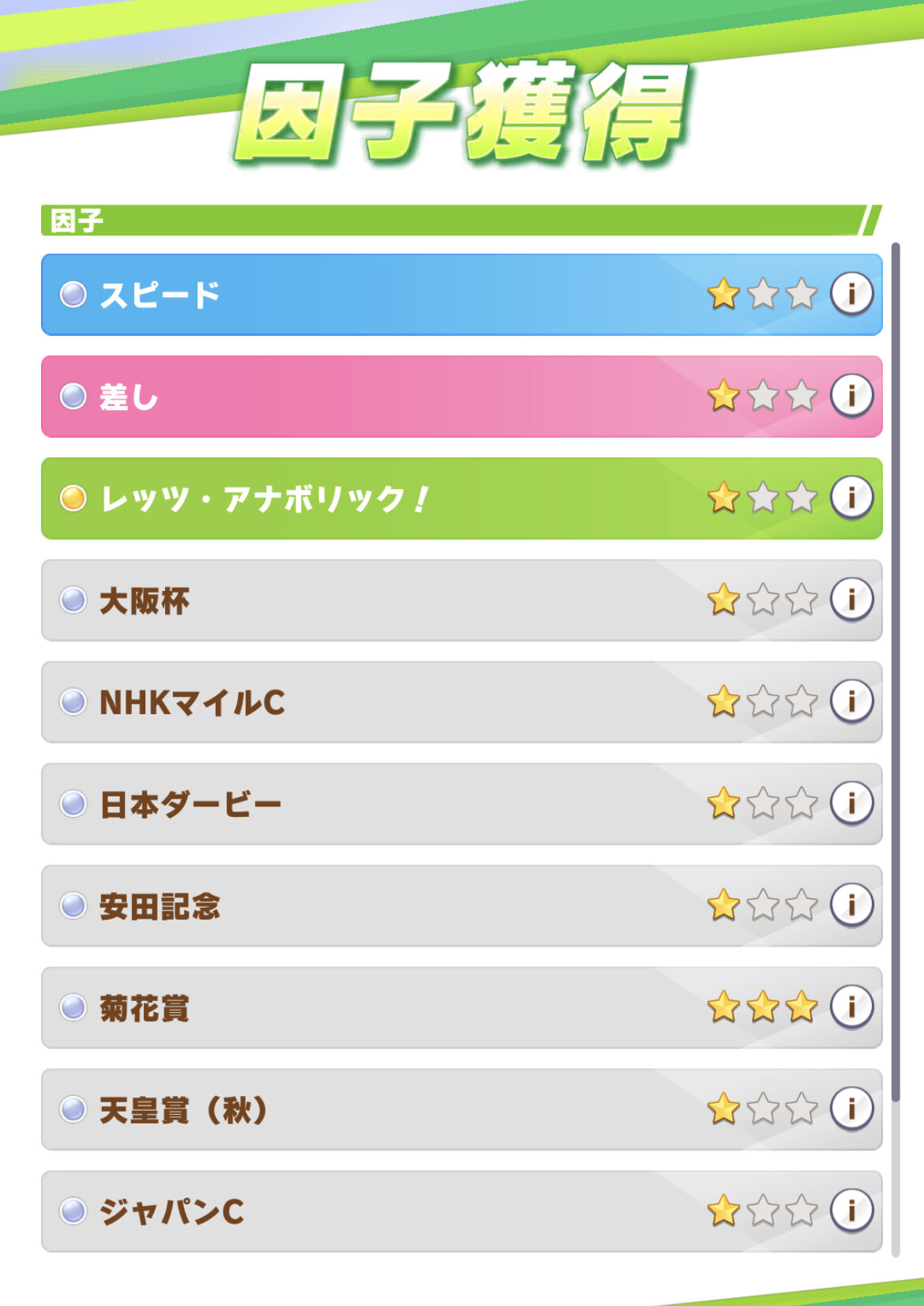Click the factor list vertical scrollbar
924x1306 pixels.
pos(896,672)
